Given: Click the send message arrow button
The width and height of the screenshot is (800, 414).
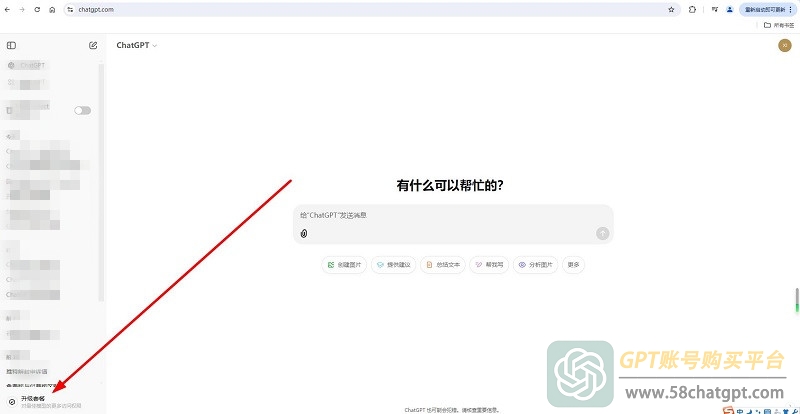Looking at the screenshot, I should coord(603,233).
